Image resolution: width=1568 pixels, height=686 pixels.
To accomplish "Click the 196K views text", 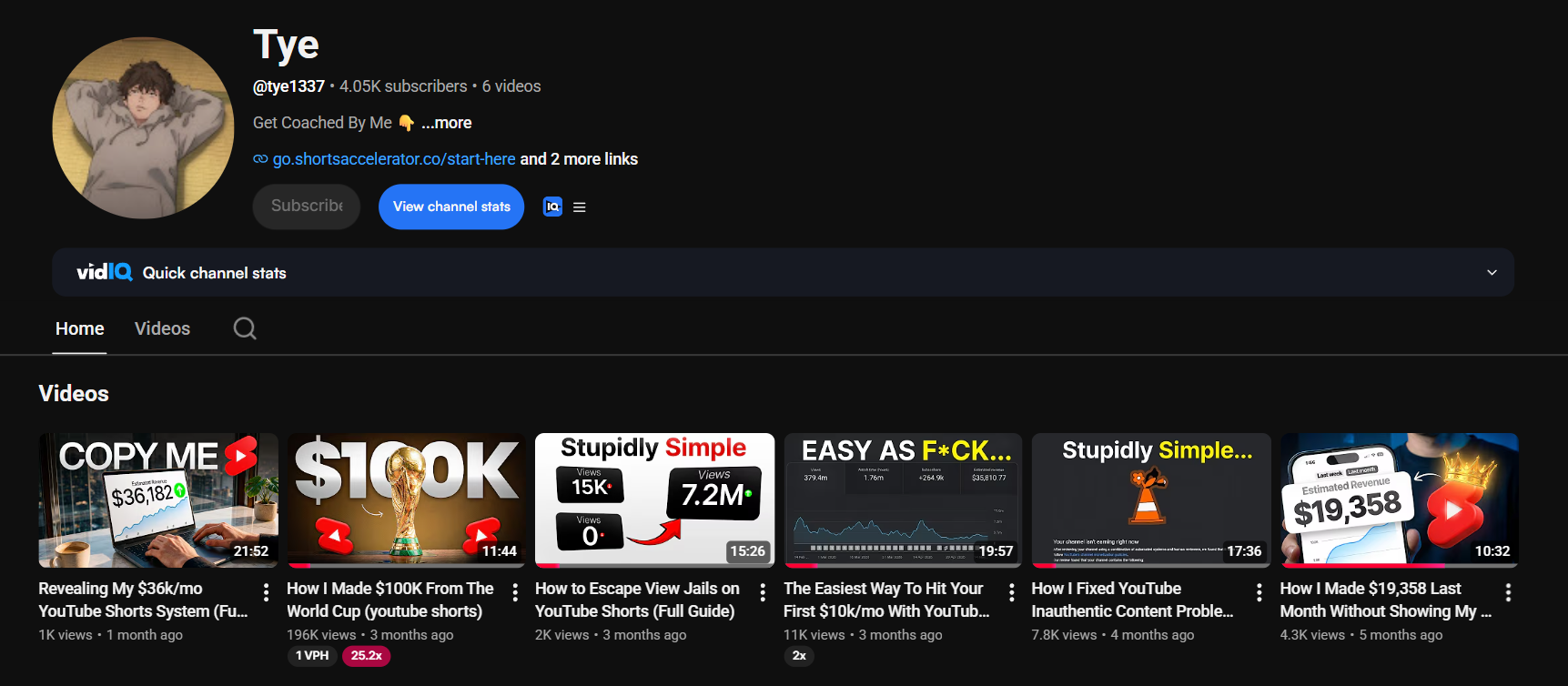I will [321, 635].
